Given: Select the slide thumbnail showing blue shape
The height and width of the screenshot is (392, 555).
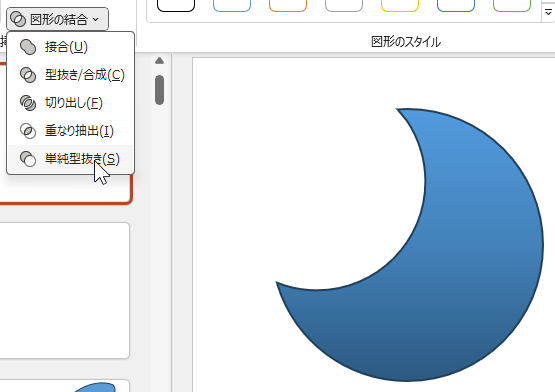Looking at the screenshot, I should (x=64, y=386).
